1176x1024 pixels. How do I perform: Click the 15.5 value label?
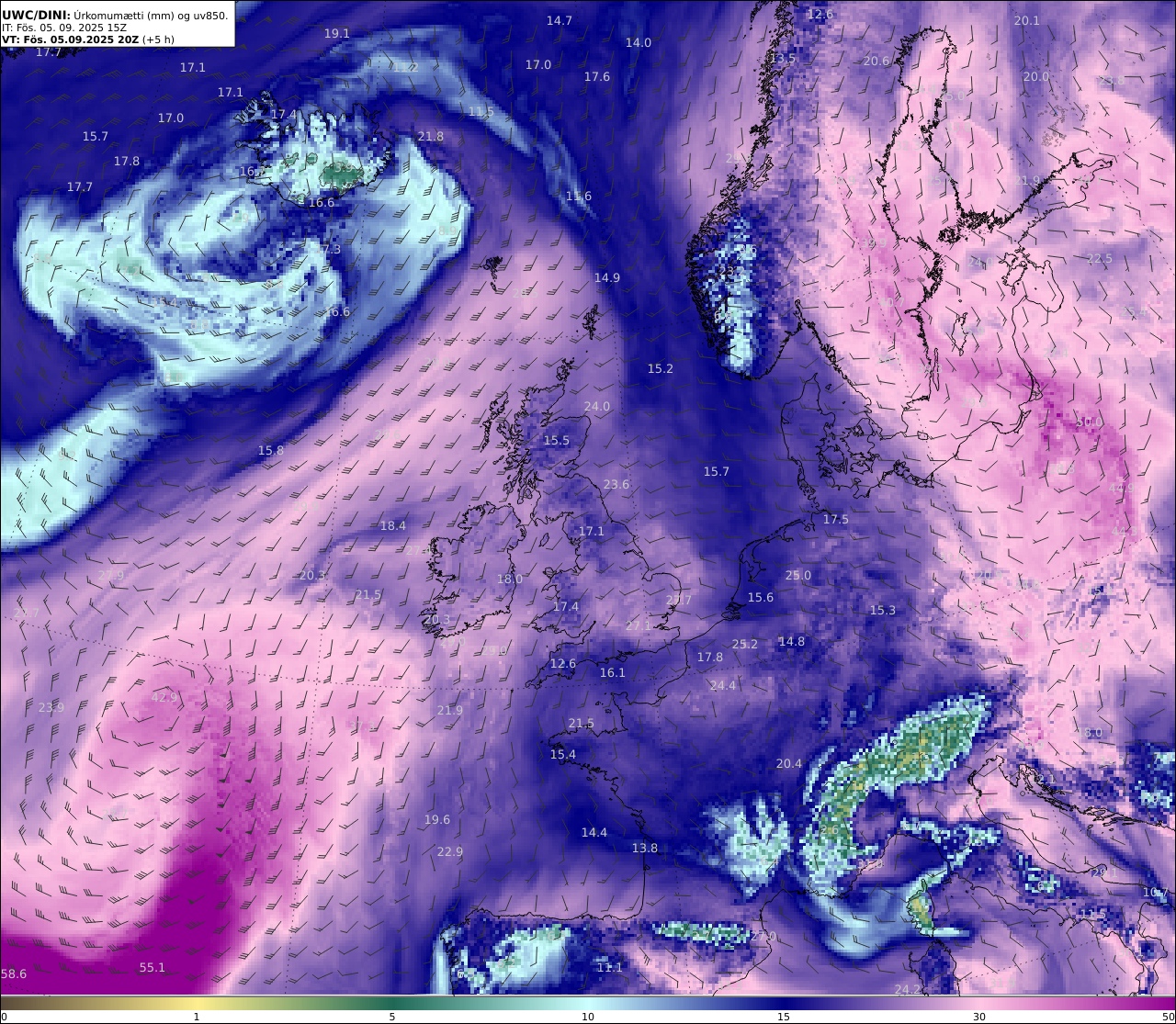coord(557,440)
